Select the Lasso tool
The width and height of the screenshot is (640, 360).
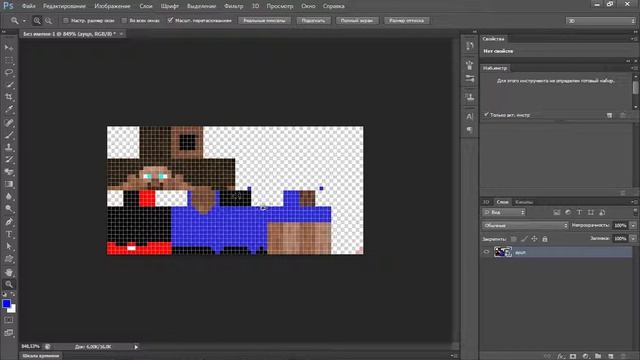(x=9, y=72)
